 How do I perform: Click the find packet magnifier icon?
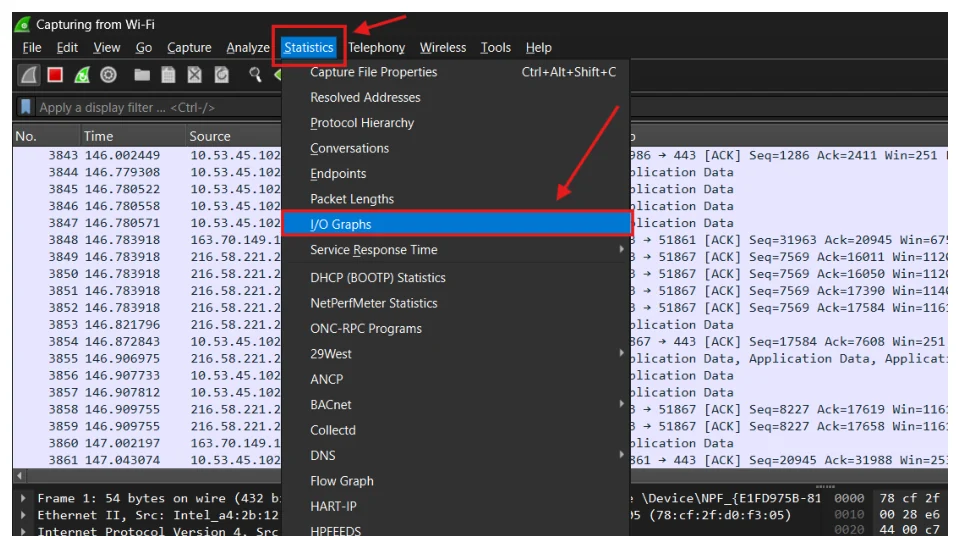coord(255,75)
